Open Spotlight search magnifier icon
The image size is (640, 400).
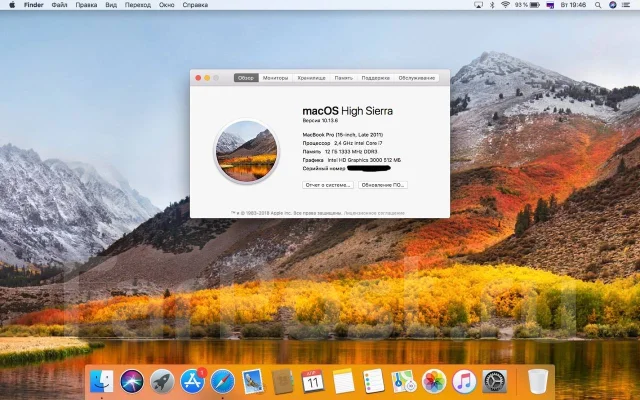(x=598, y=5)
